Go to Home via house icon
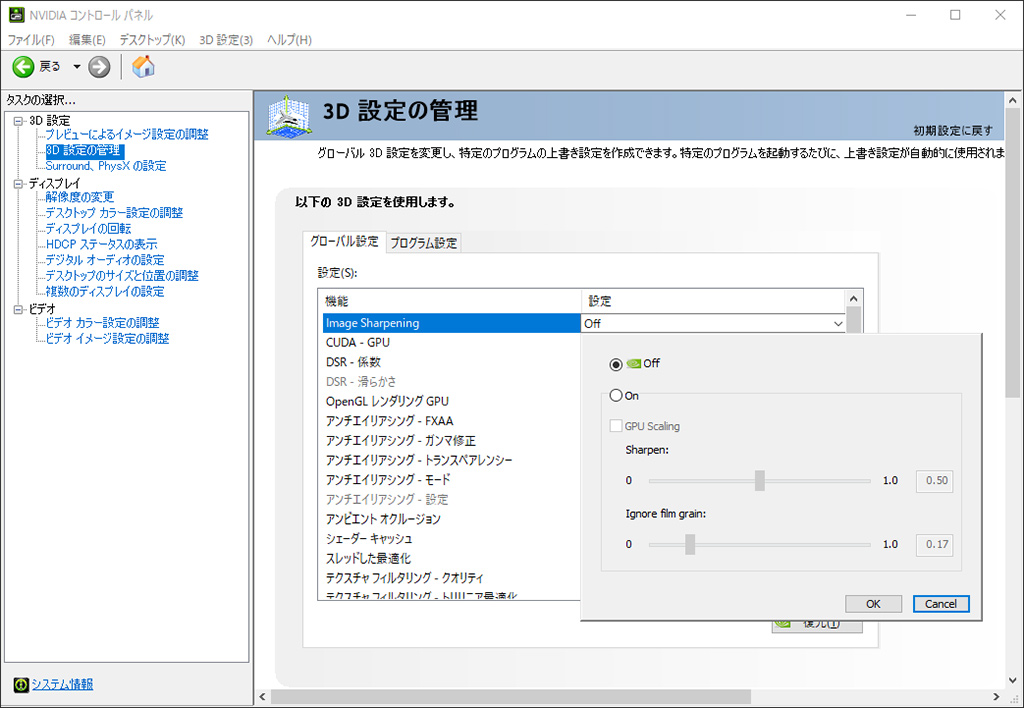This screenshot has height=708, width=1024. click(144, 67)
